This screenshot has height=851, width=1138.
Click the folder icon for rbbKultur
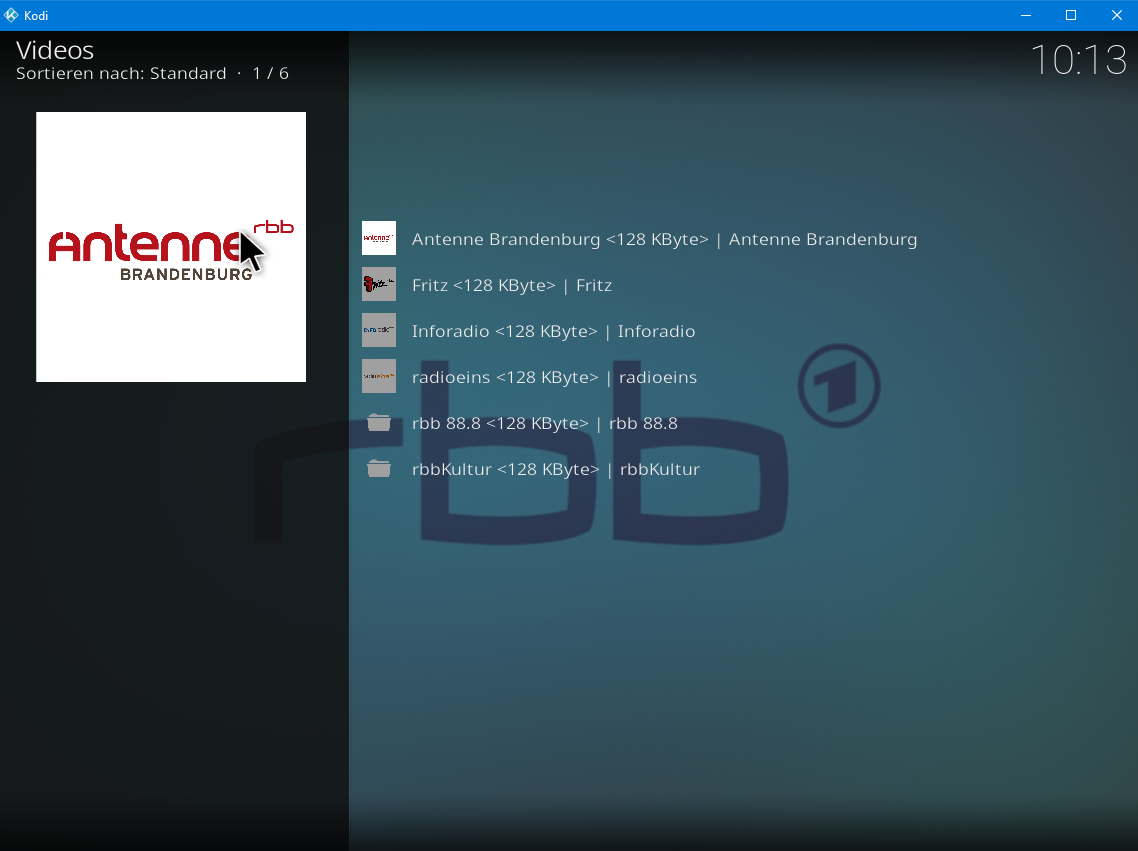[x=379, y=469]
